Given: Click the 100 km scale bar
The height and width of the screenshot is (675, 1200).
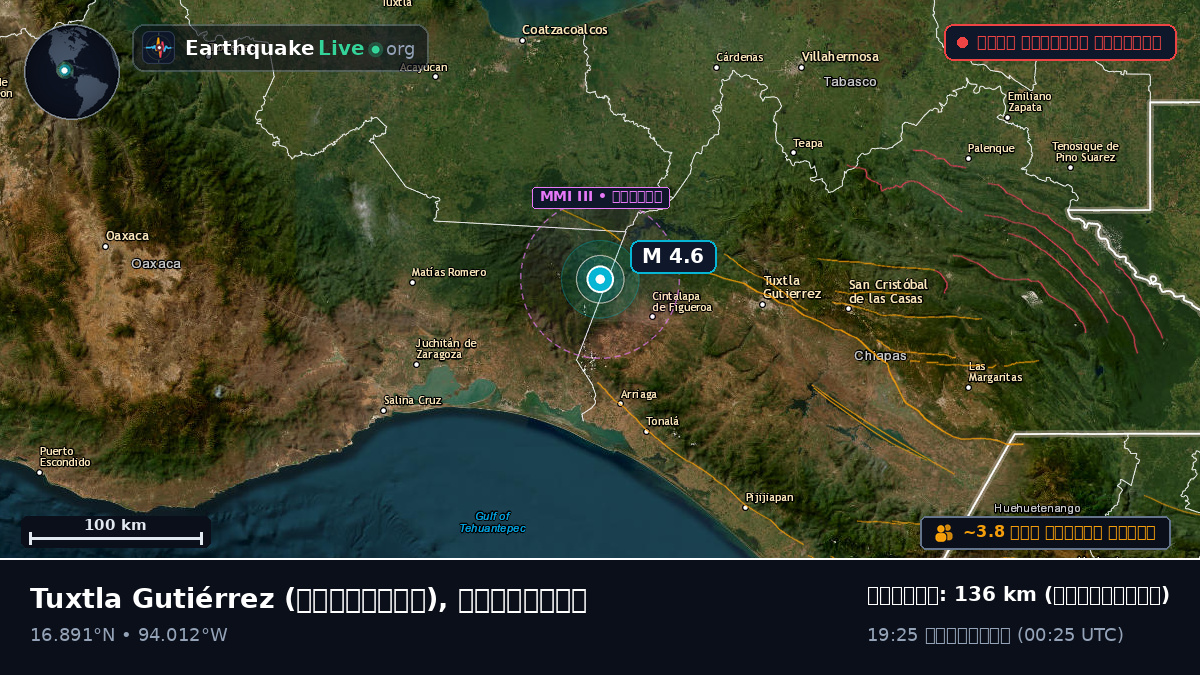Looking at the screenshot, I should pos(116,531).
